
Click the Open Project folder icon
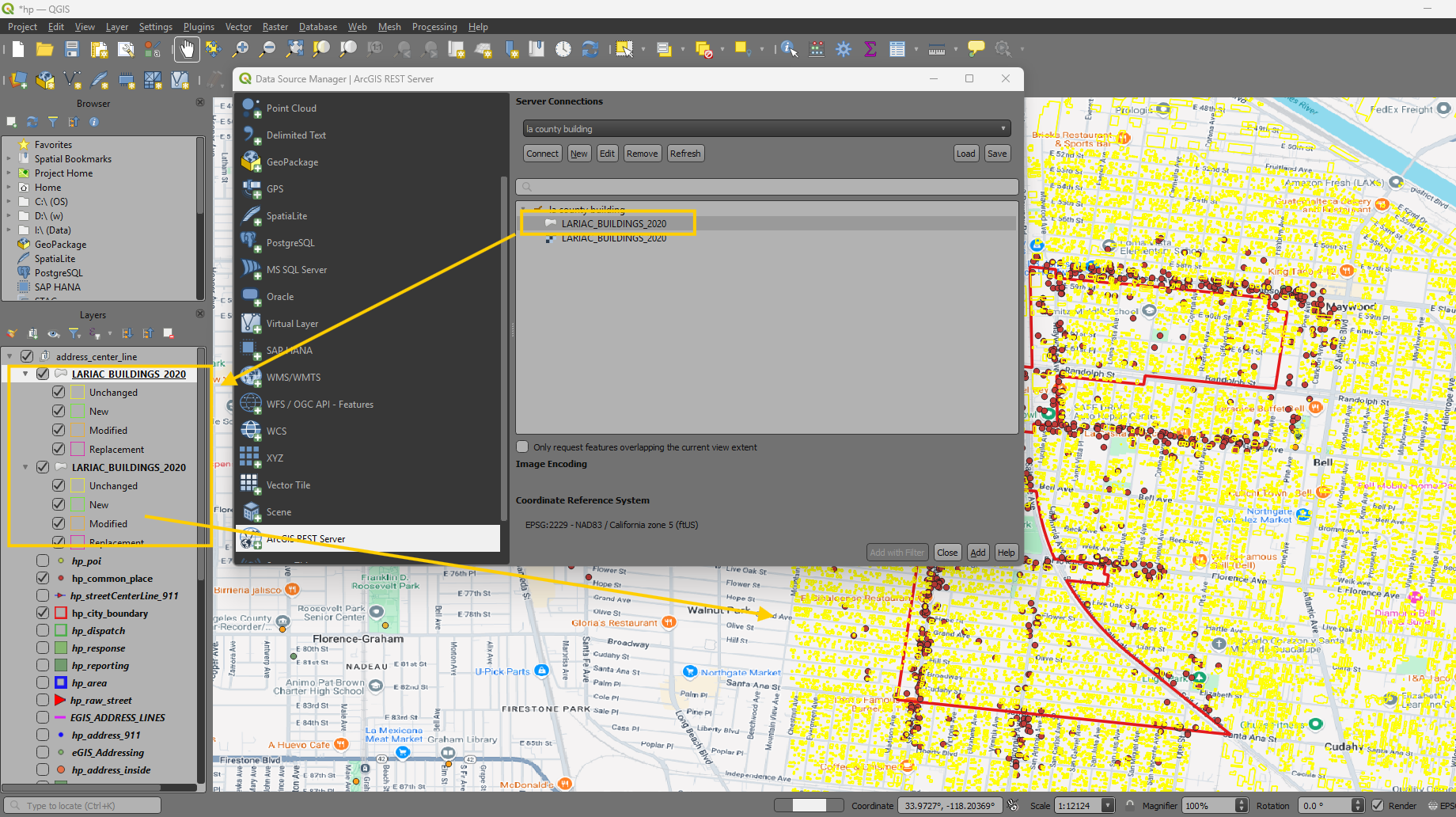click(x=45, y=49)
